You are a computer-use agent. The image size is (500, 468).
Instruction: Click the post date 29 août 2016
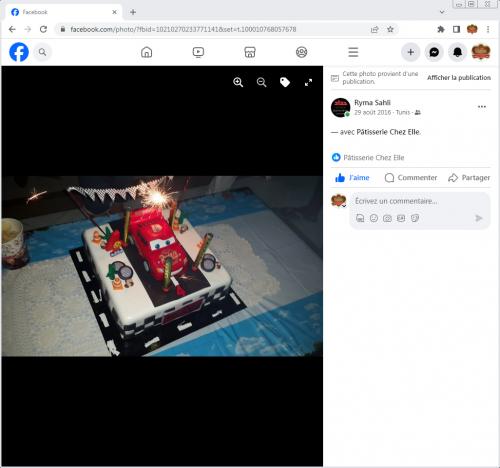click(x=372, y=112)
